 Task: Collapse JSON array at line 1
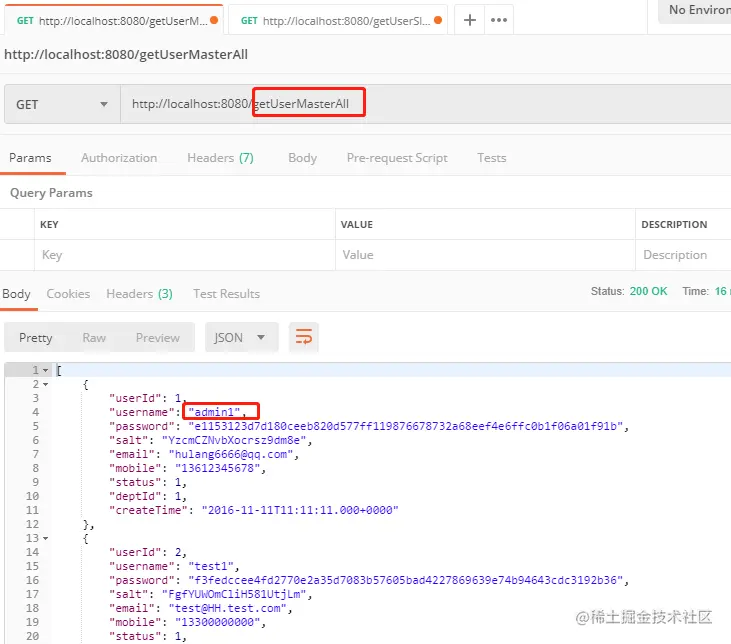point(45,370)
